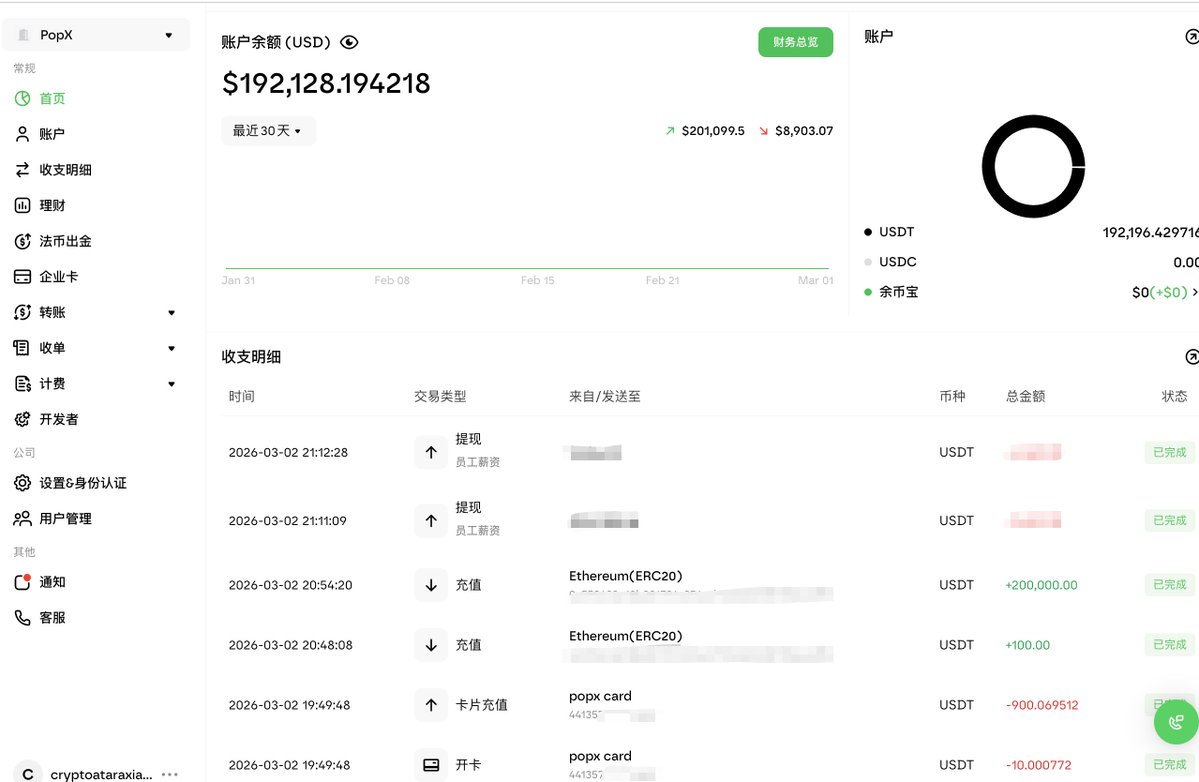Click up-arrow icon of 21:11:09 提现 row
Screen dimensions: 1199x782
(x=431, y=521)
